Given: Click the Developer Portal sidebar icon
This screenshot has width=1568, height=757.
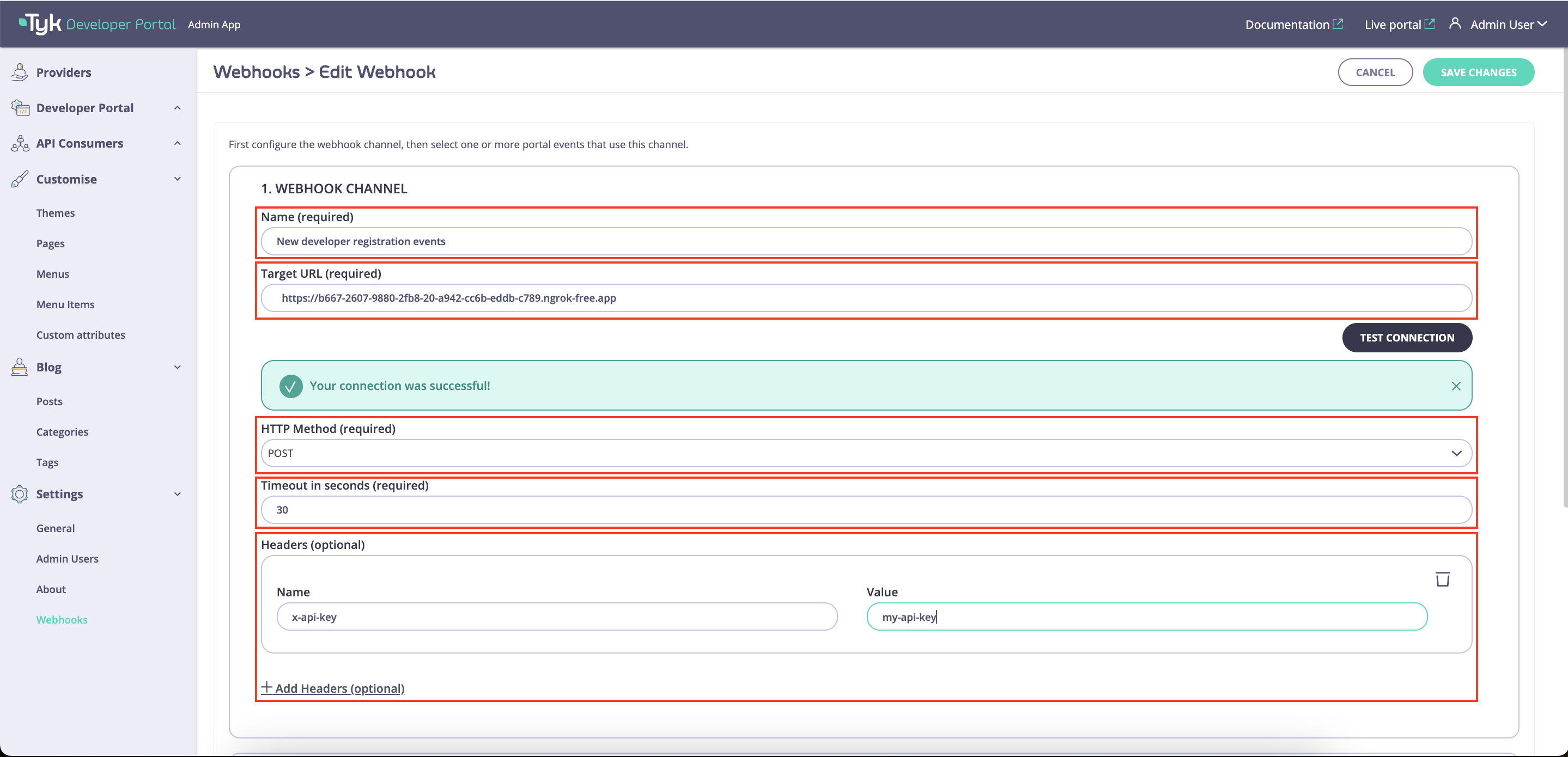Looking at the screenshot, I should click(x=20, y=108).
